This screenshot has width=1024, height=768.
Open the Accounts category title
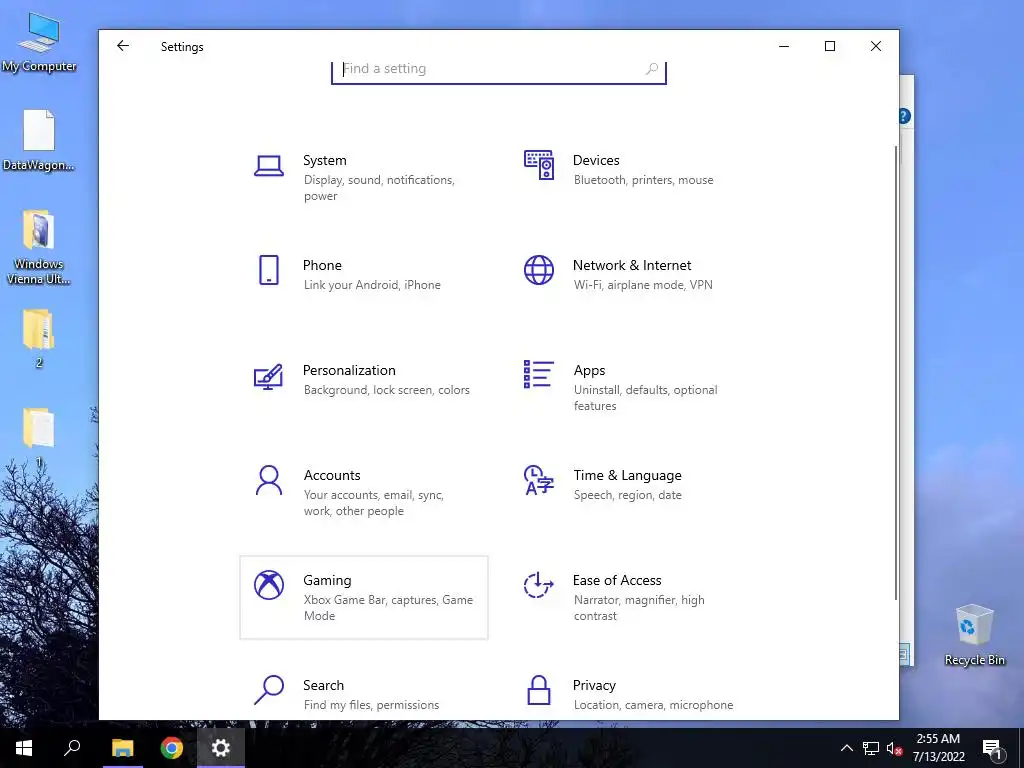(332, 475)
